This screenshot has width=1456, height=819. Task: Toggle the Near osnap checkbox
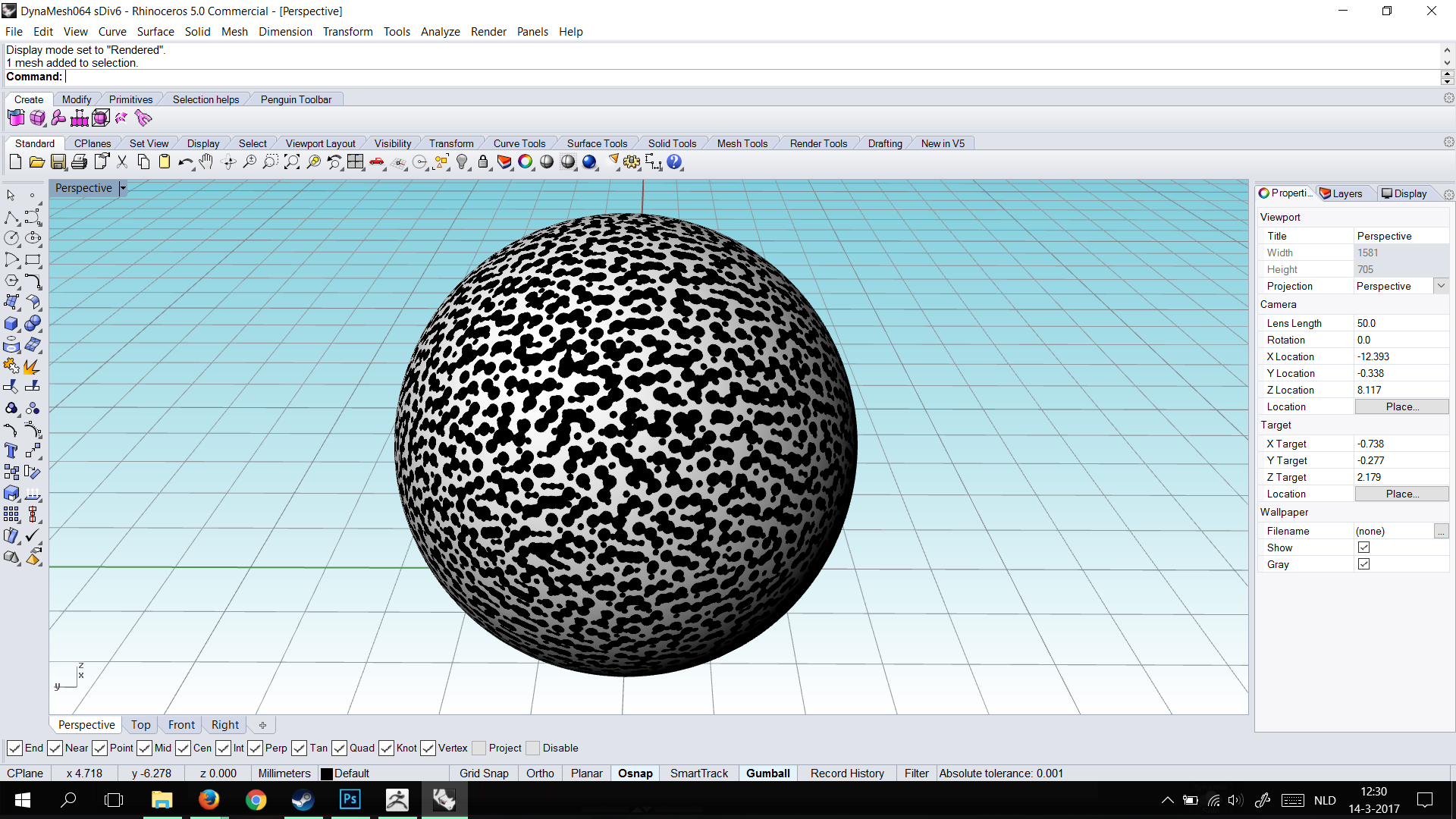(x=55, y=748)
